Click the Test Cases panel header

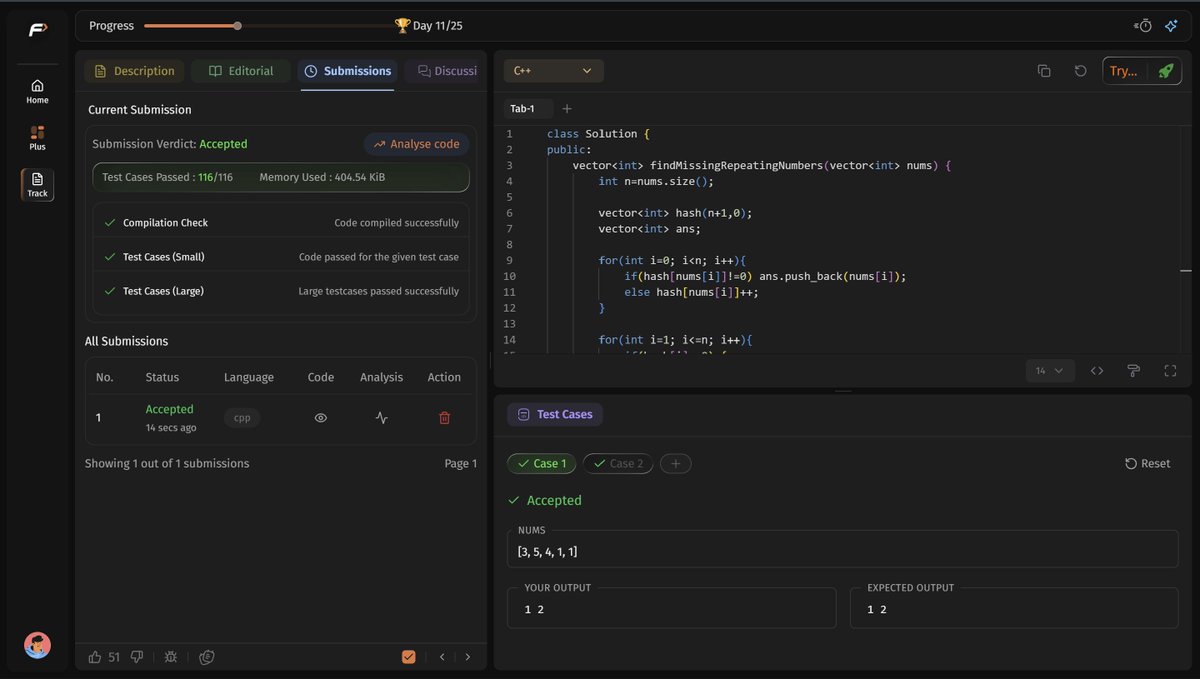point(555,414)
